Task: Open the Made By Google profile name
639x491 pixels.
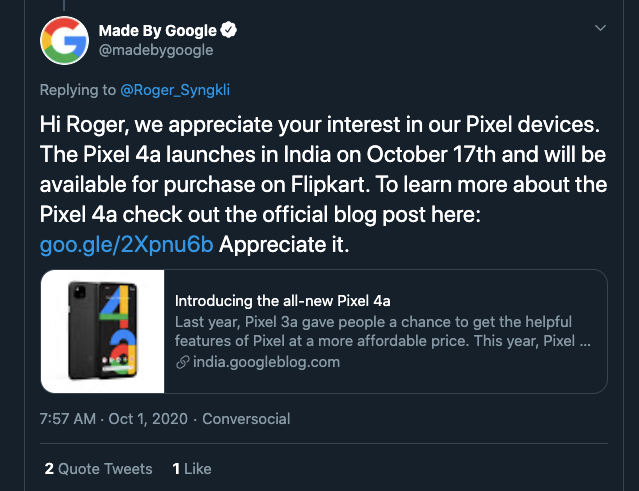Action: click(158, 30)
